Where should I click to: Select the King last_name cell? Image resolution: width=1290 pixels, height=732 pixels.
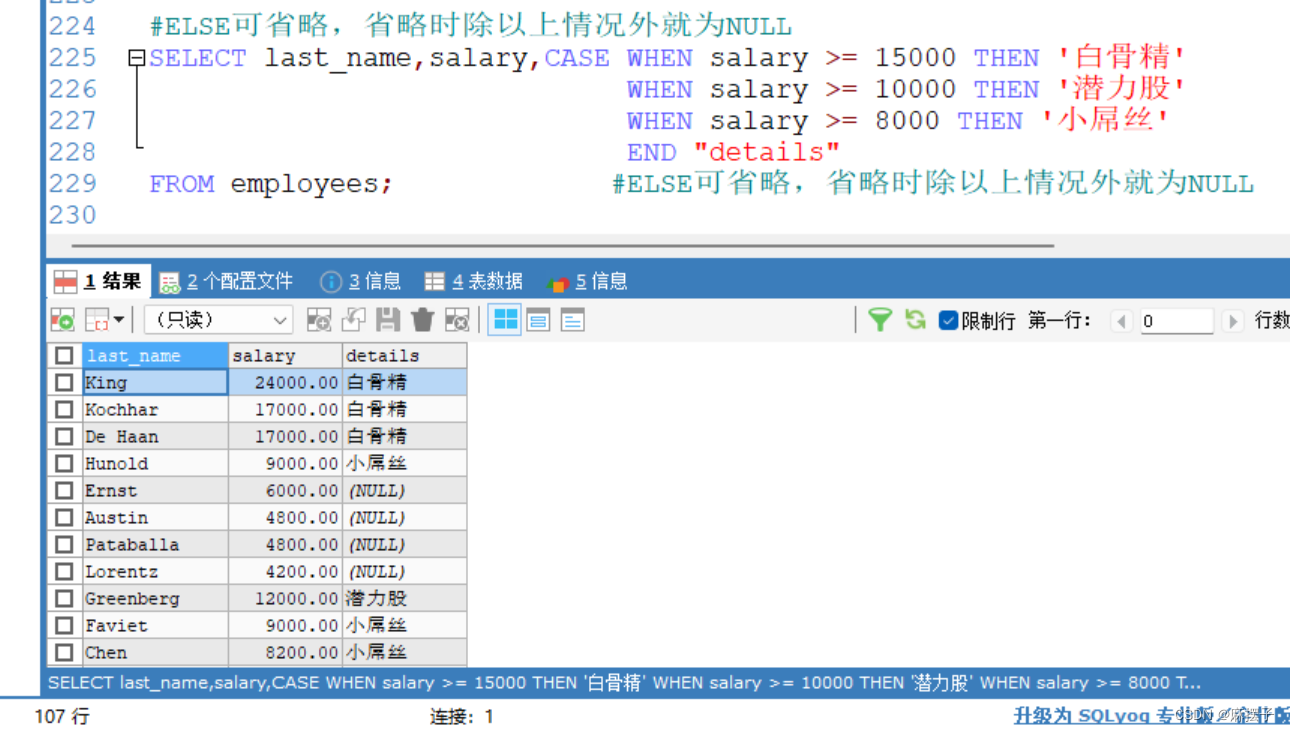point(155,382)
